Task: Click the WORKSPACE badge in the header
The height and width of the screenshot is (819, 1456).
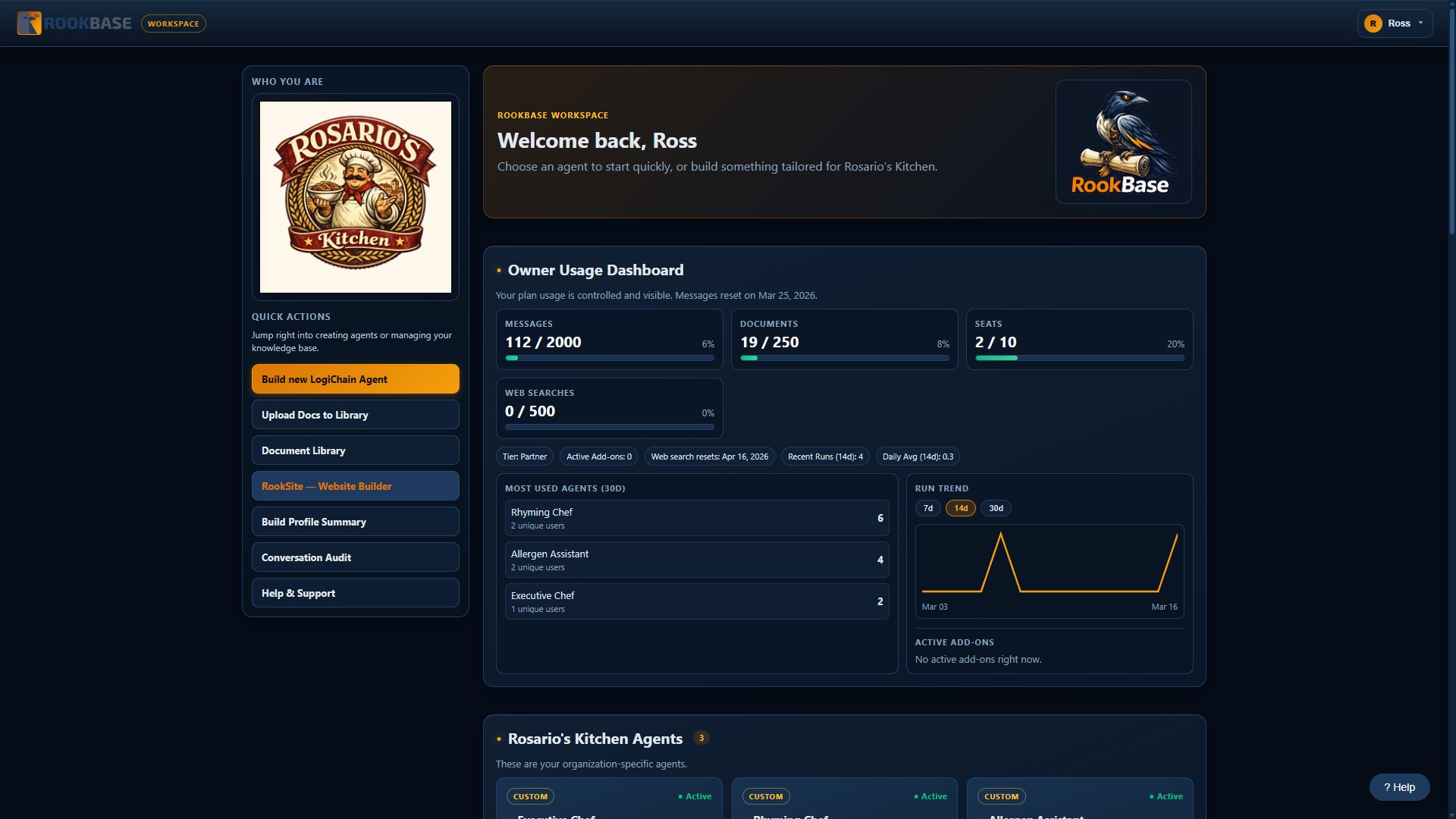Action: click(x=173, y=24)
